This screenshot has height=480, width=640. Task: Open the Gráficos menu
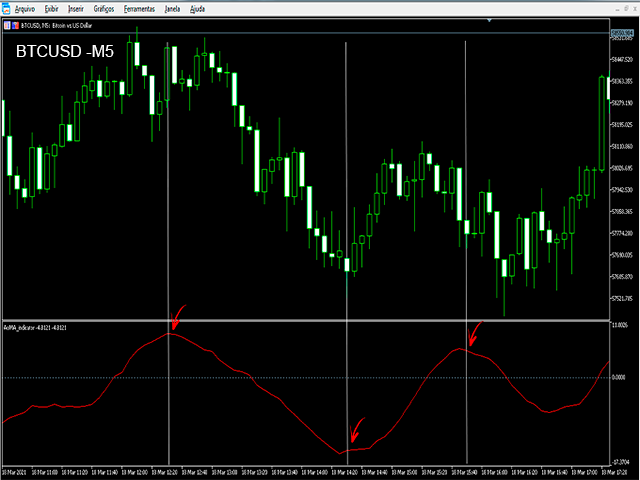point(104,9)
